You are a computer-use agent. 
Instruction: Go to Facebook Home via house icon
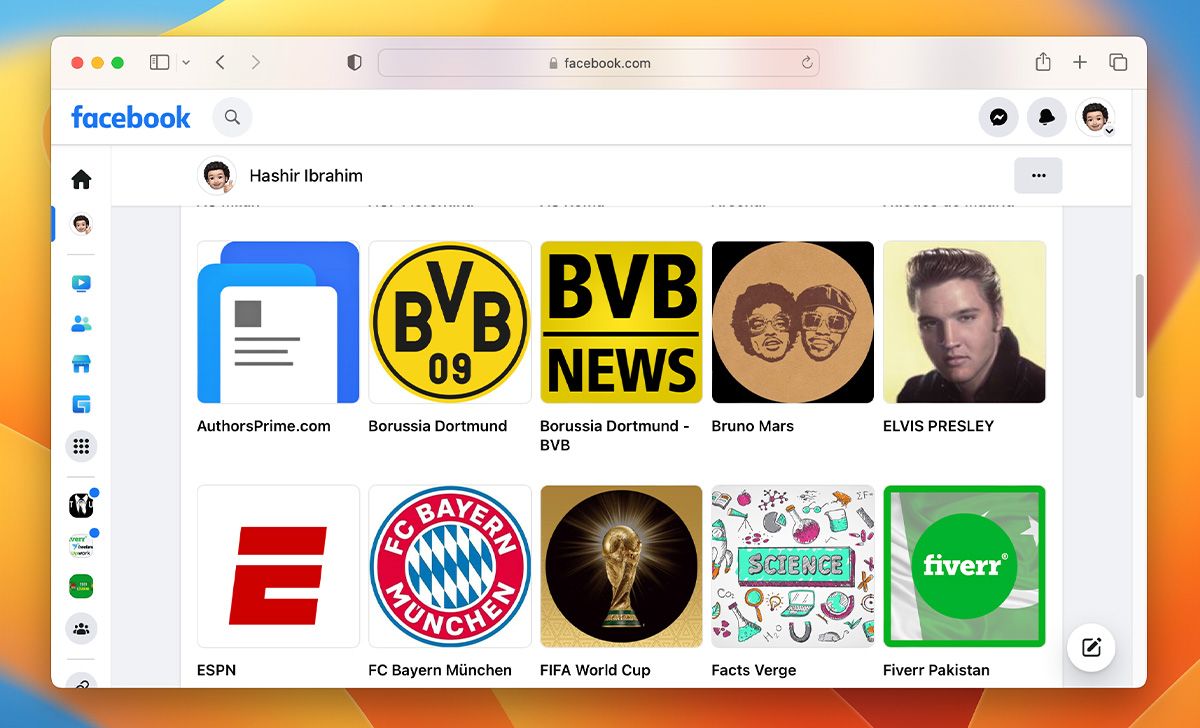pyautogui.click(x=81, y=179)
